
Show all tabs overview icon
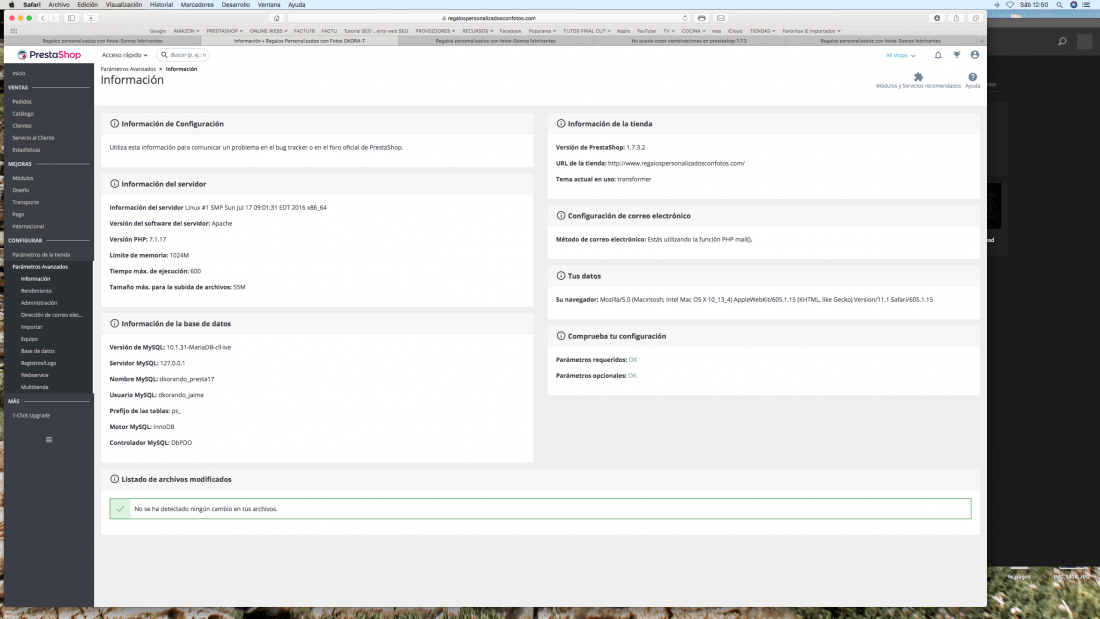(975, 18)
